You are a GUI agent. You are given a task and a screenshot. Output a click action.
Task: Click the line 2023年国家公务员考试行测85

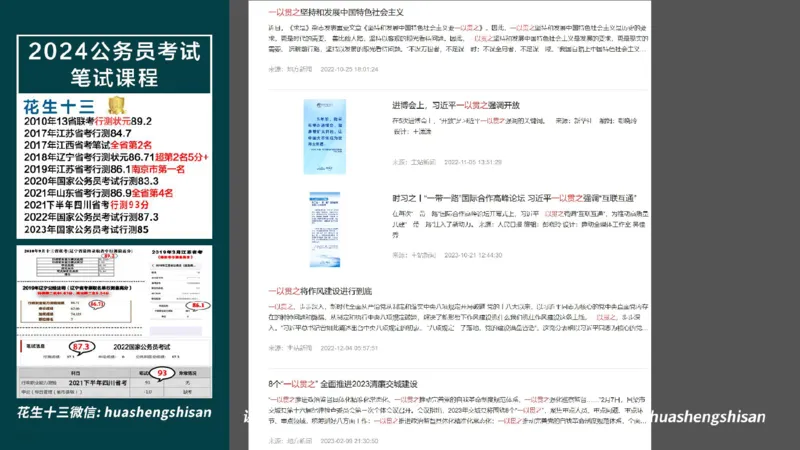pos(86,230)
